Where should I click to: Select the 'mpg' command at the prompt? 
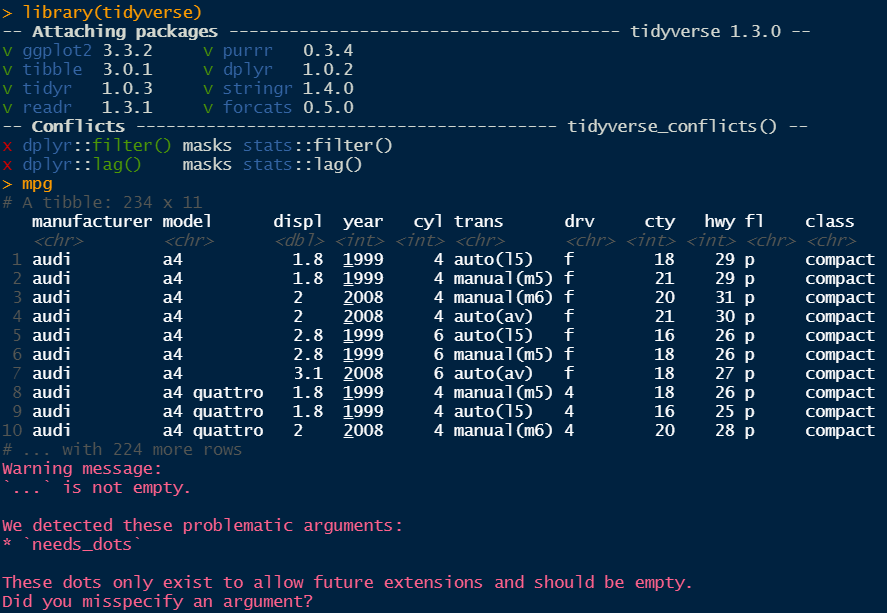point(37,184)
